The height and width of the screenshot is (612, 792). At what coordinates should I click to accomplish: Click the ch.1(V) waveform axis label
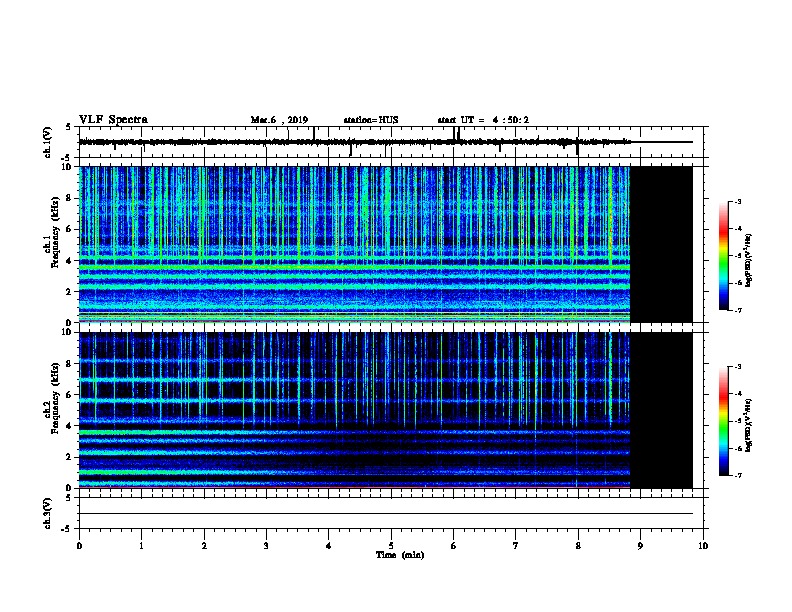click(x=47, y=142)
